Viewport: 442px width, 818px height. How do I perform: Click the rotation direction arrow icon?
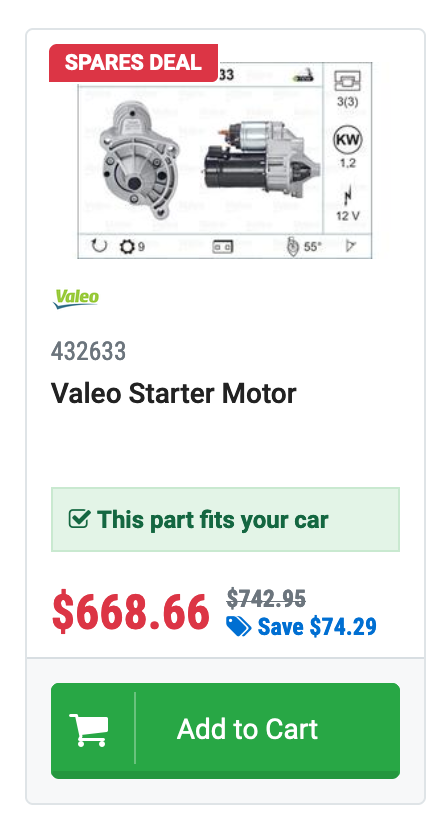pos(99,245)
